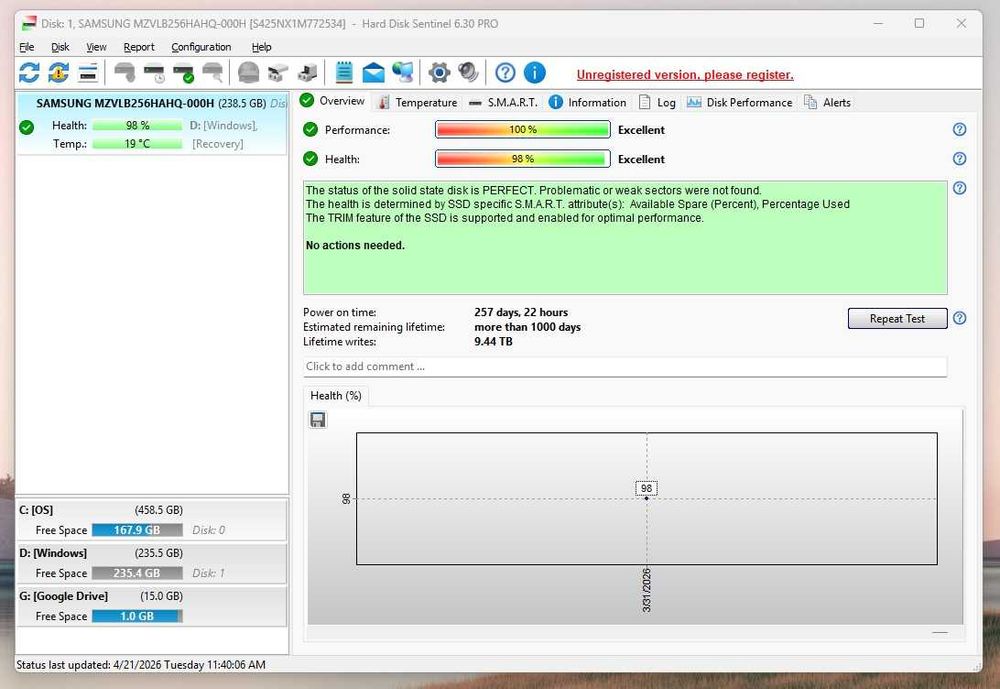Viewport: 1000px width, 689px height.
Task: Click the help icon beside Health bar
Action: [959, 159]
